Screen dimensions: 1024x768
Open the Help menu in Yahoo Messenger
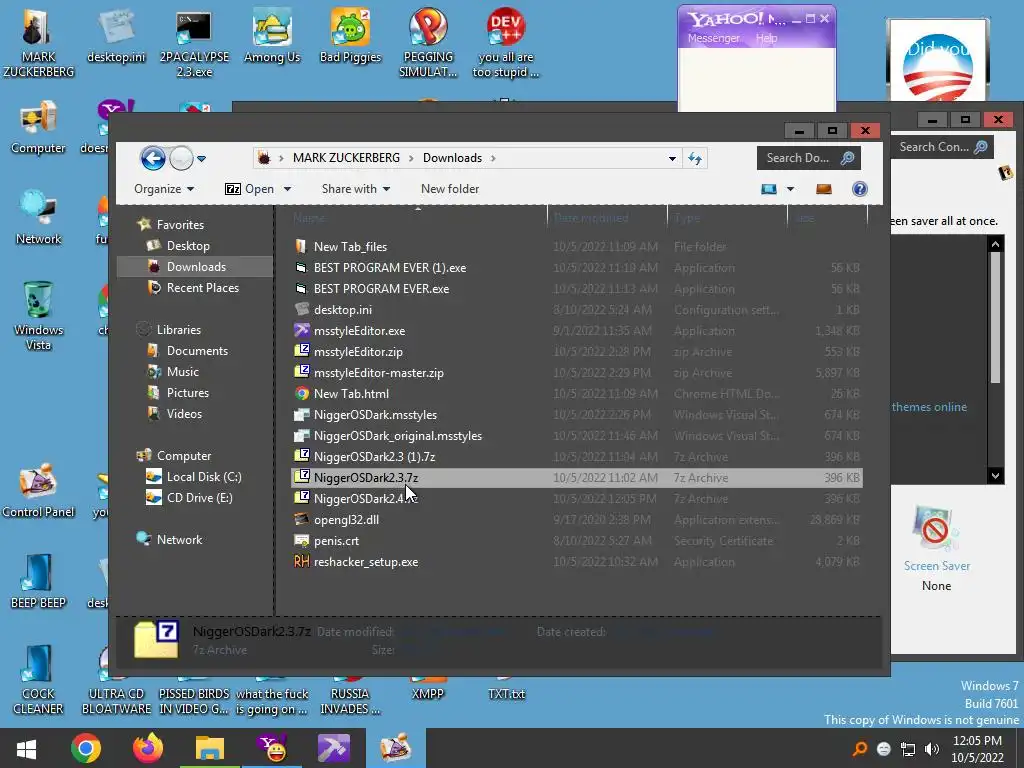[x=767, y=38]
